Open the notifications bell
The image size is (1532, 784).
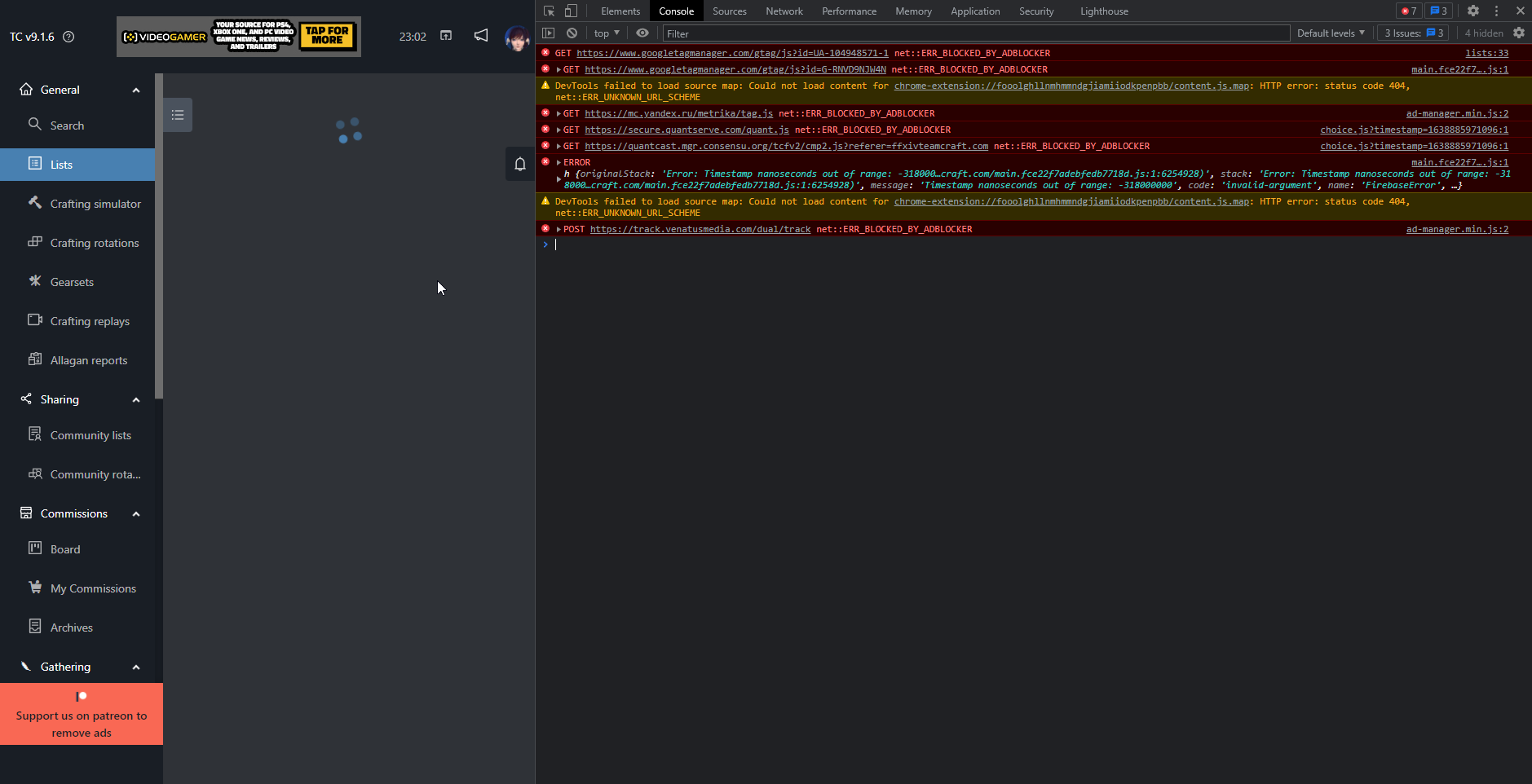pyautogui.click(x=519, y=164)
